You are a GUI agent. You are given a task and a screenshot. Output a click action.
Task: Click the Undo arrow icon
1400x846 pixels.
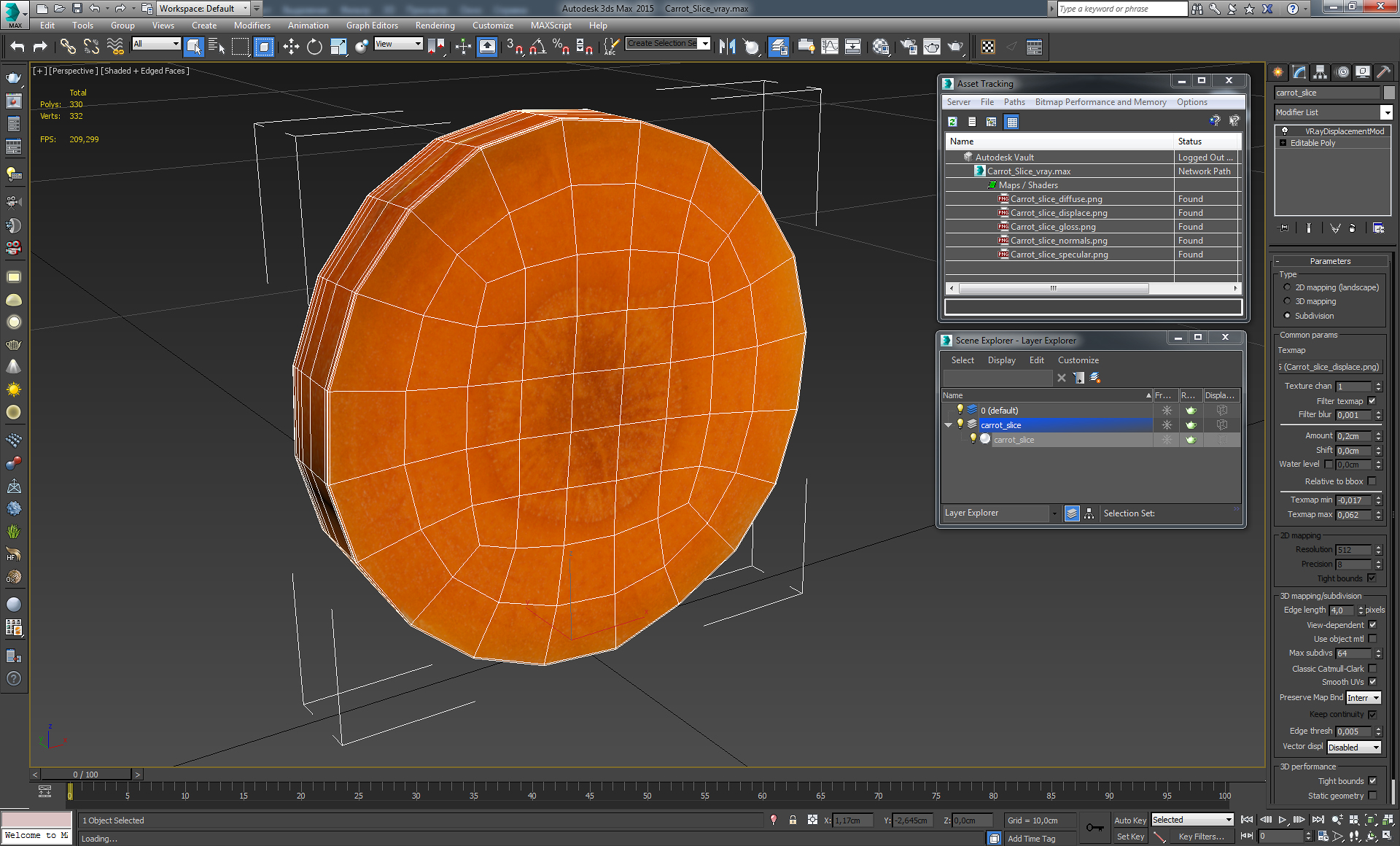[x=17, y=47]
